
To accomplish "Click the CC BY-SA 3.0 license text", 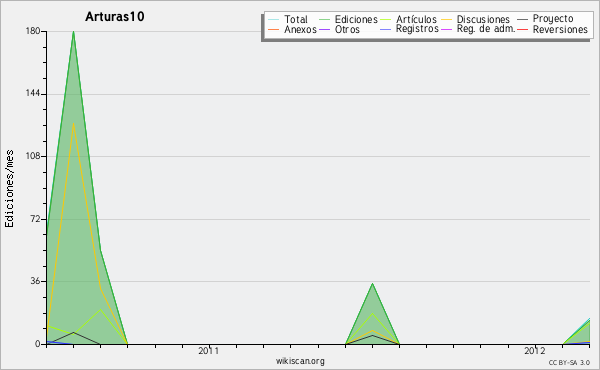I will coord(569,362).
